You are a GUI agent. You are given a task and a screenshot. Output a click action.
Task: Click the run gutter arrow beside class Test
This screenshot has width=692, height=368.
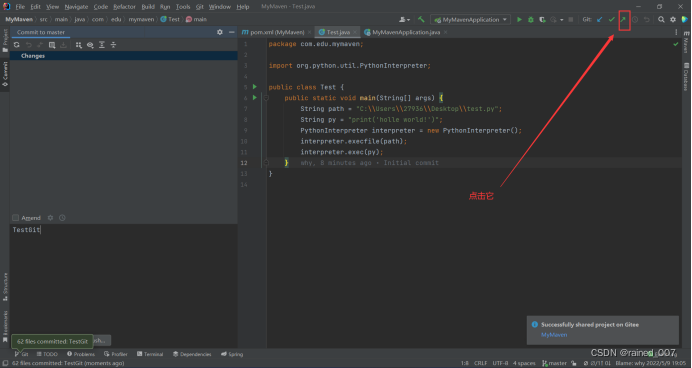click(x=255, y=87)
